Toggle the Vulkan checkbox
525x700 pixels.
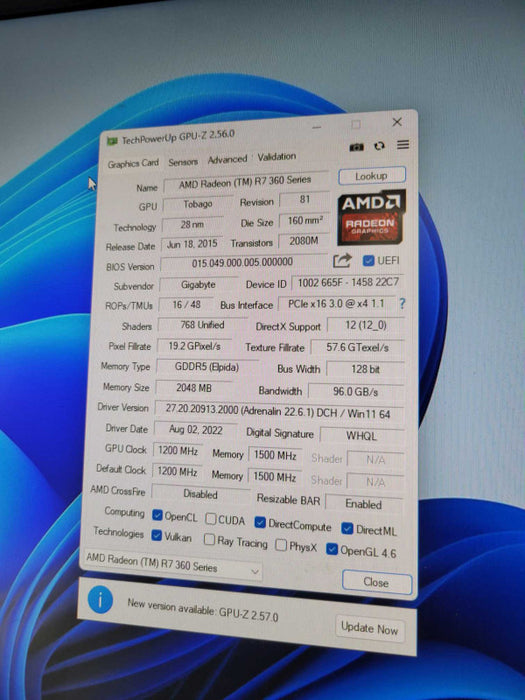tap(156, 535)
